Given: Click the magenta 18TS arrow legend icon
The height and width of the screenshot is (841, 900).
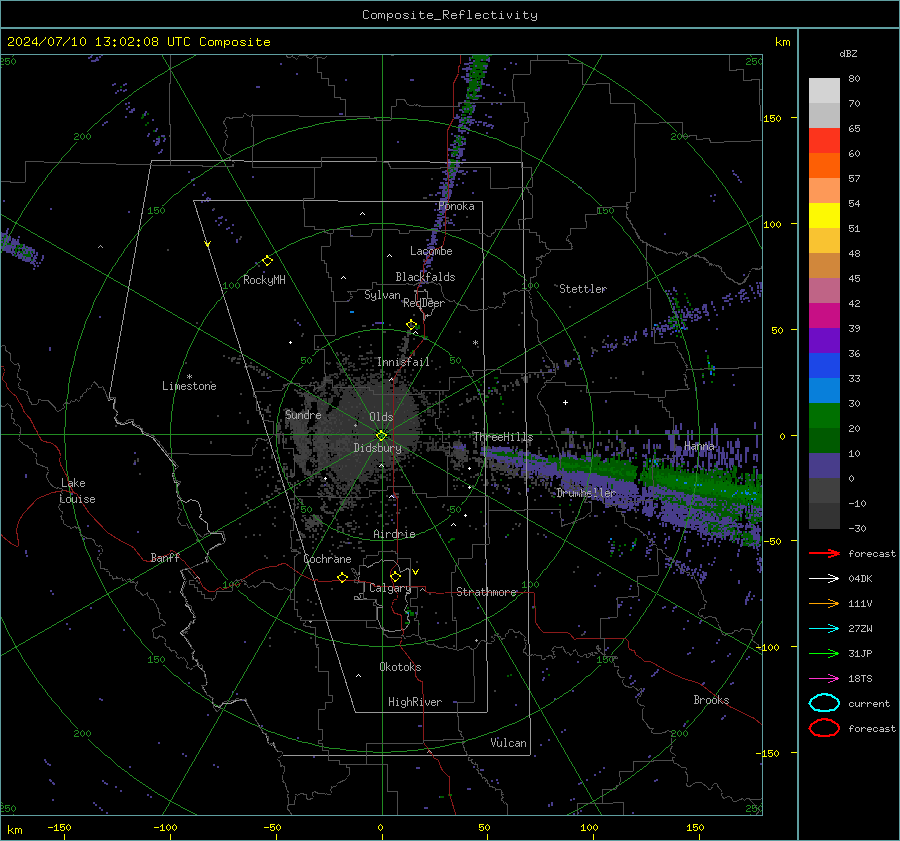Looking at the screenshot, I should (x=824, y=679).
